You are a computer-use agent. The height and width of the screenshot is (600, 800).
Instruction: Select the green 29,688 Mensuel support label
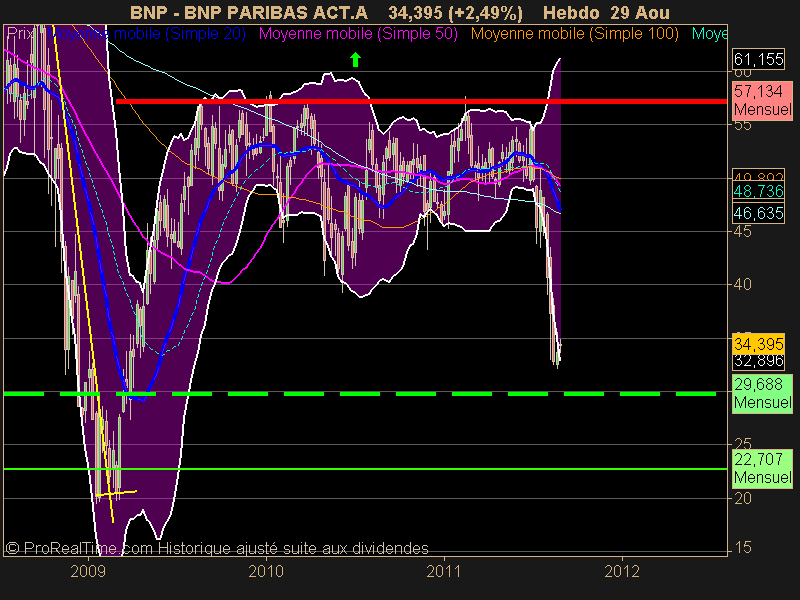point(762,393)
